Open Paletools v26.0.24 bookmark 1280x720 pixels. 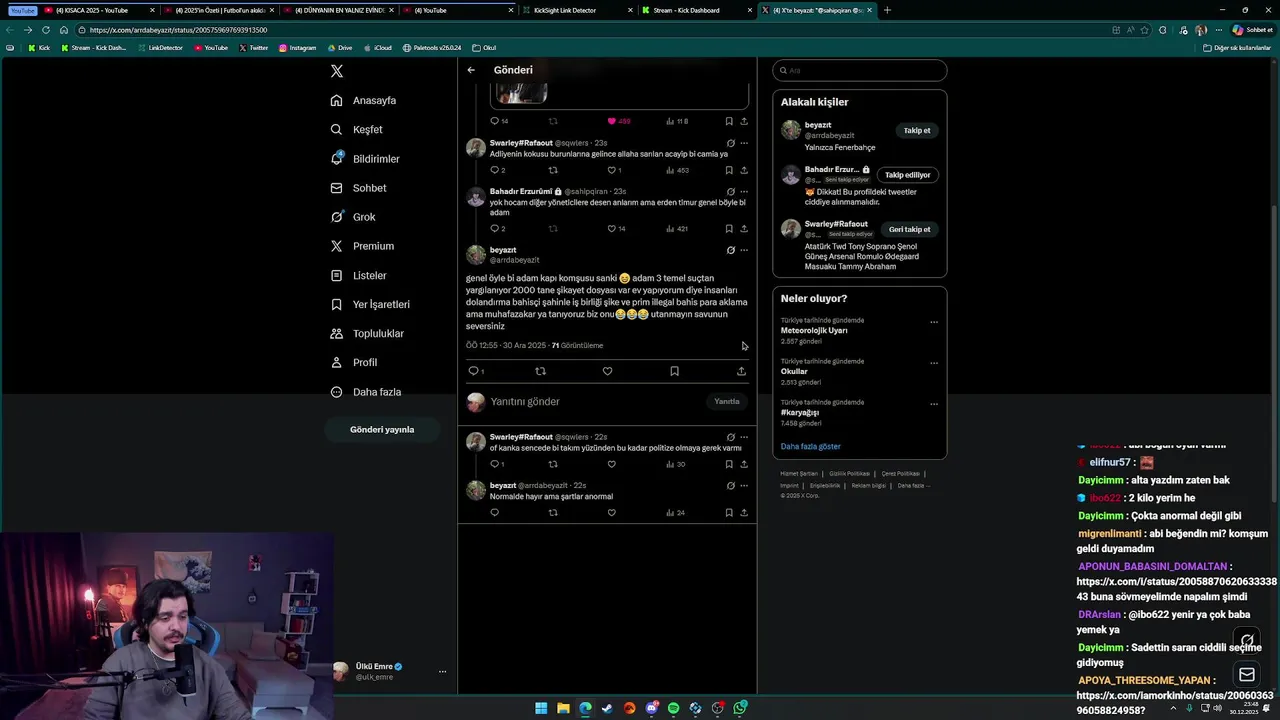(x=432, y=48)
